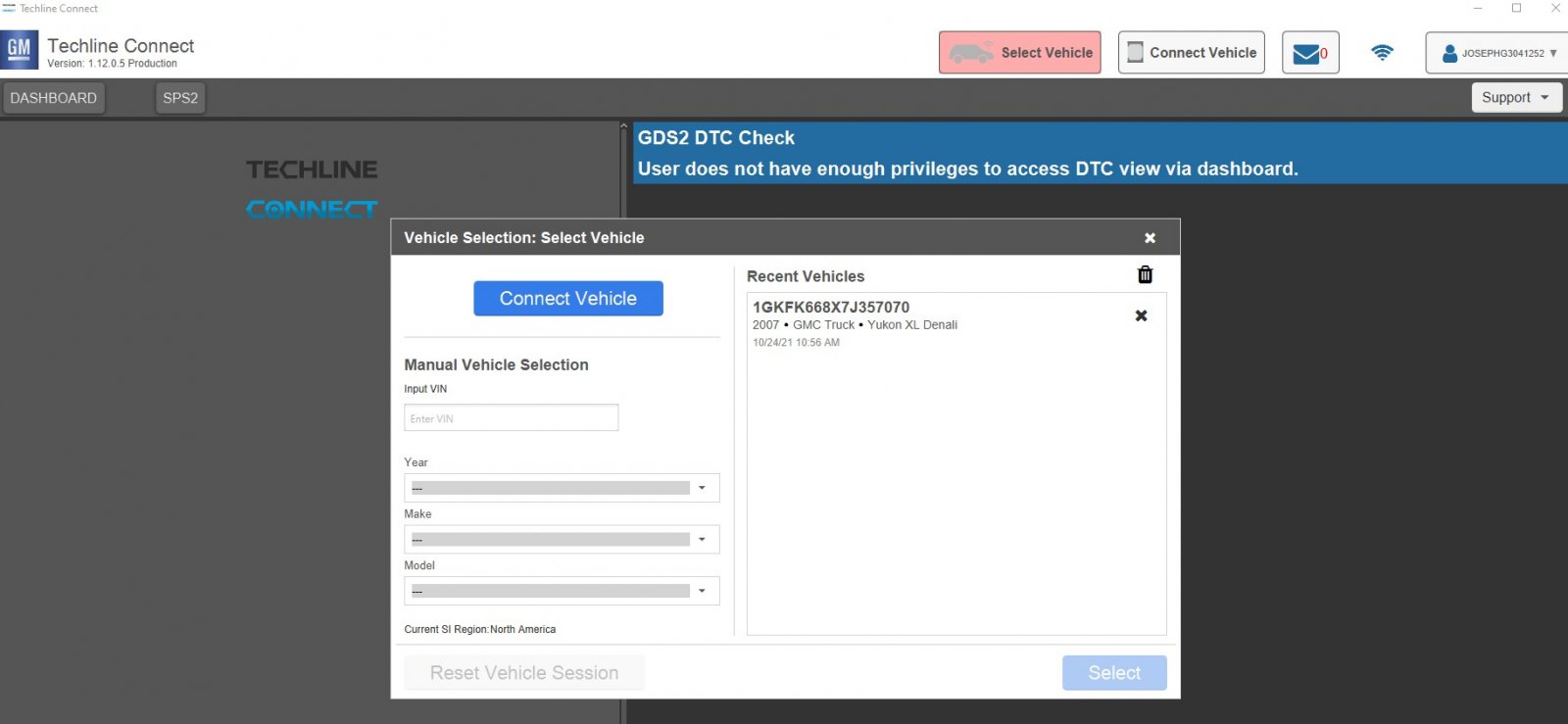Click Connect Vehicle in the top toolbar
Viewport: 1568px width, 724px height.
(x=1192, y=53)
